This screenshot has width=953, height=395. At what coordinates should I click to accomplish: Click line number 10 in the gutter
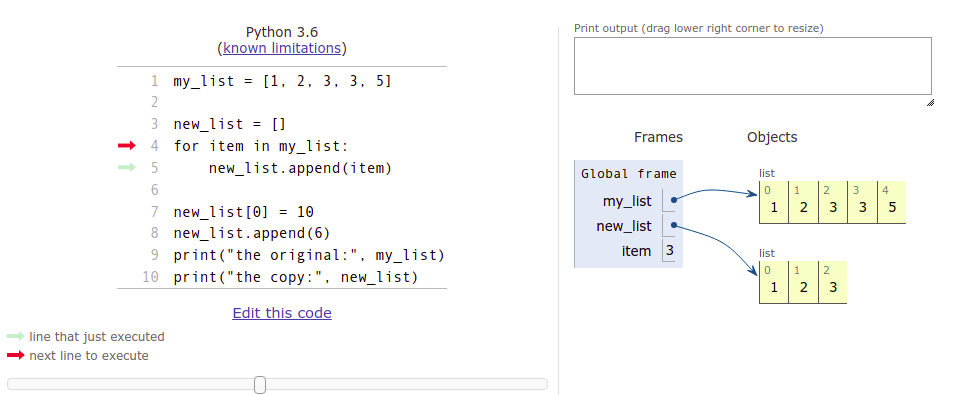[150, 278]
